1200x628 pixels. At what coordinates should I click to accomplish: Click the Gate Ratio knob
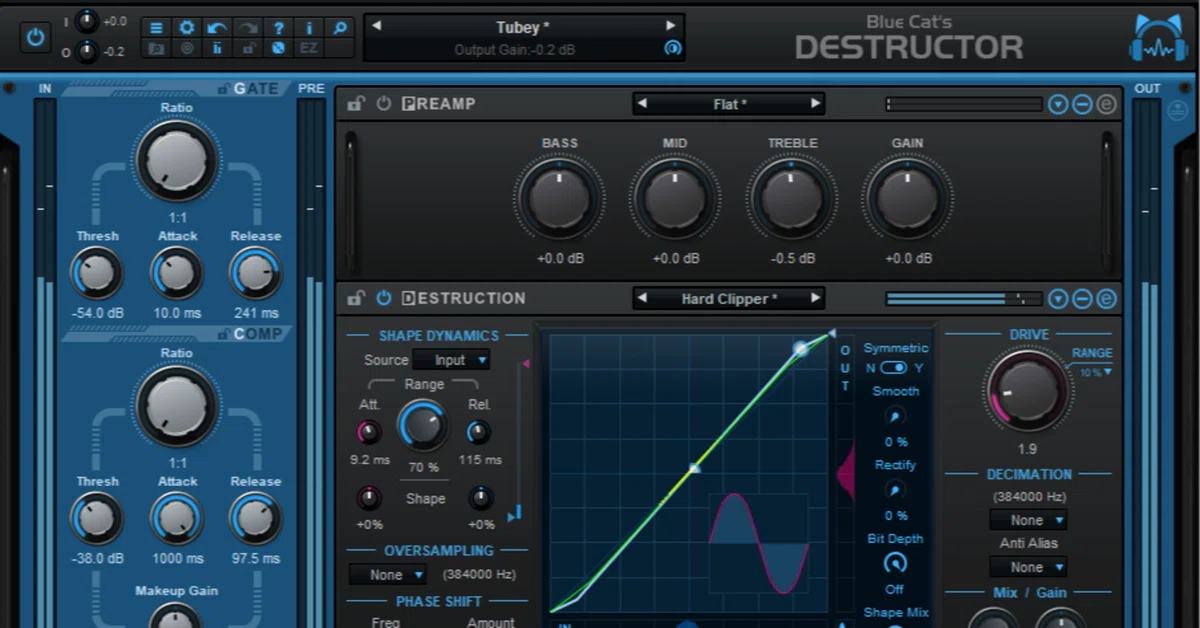[x=177, y=161]
